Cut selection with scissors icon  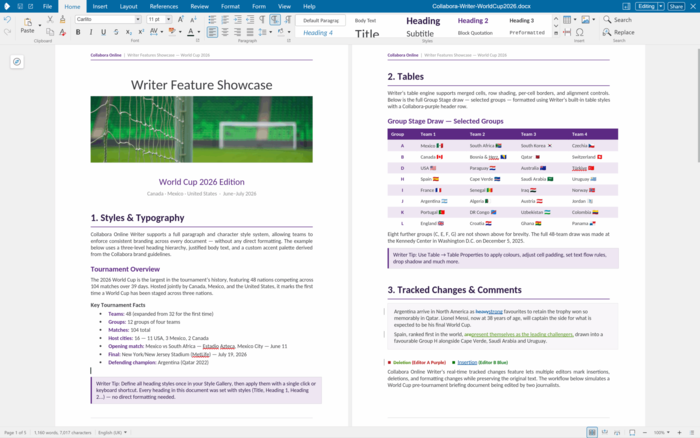(50, 19)
